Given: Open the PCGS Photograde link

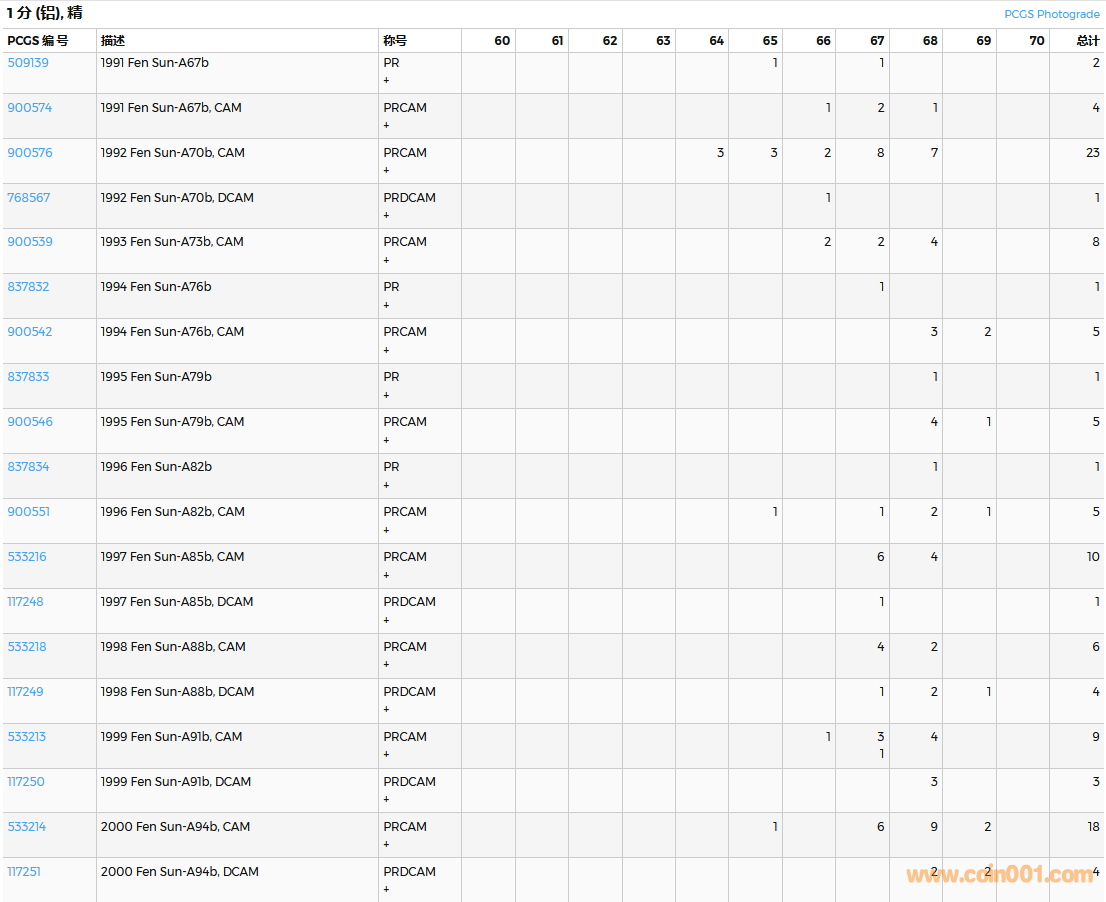Looking at the screenshot, I should click(1051, 14).
